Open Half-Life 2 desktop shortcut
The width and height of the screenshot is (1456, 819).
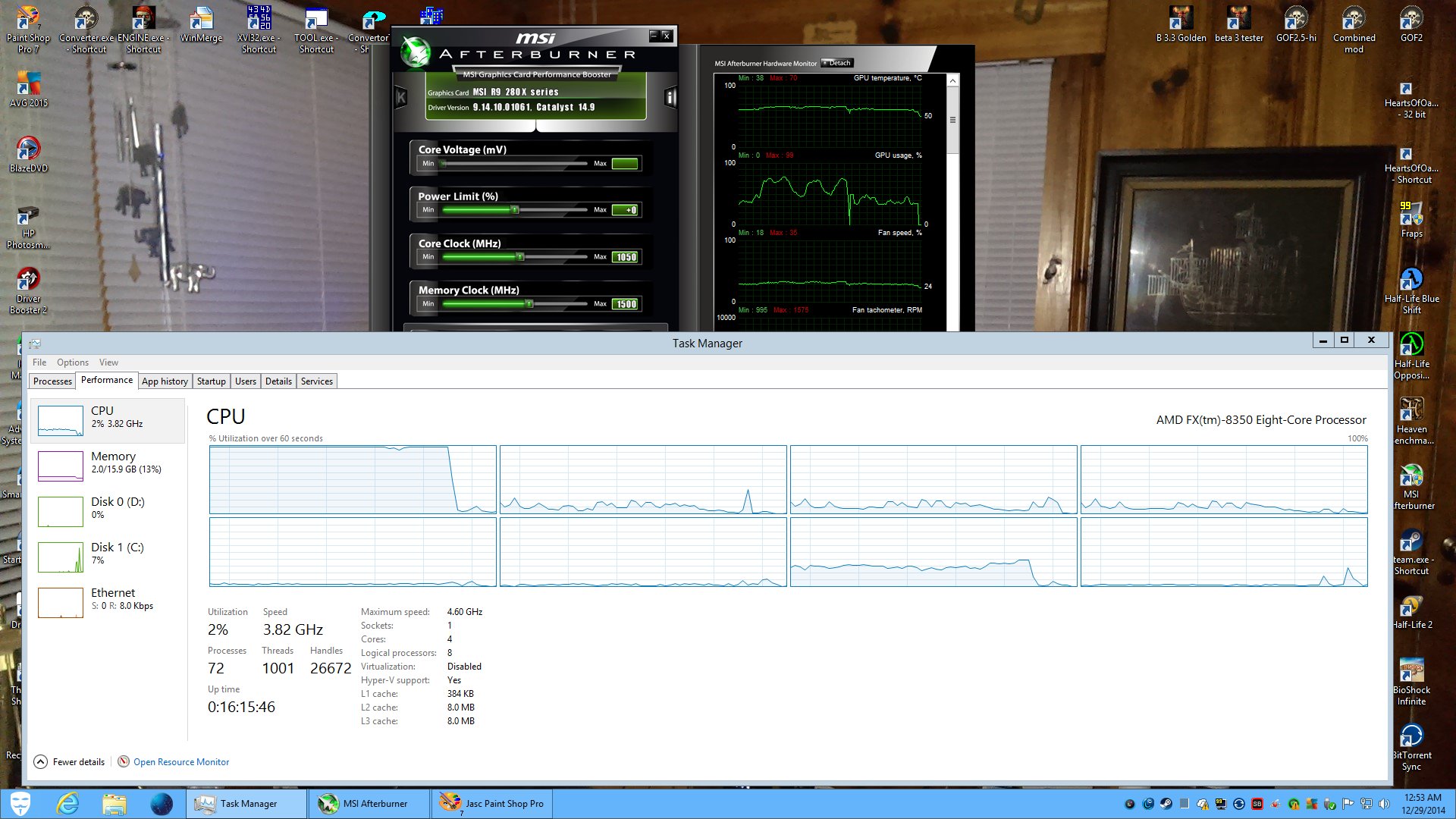pos(1411,611)
